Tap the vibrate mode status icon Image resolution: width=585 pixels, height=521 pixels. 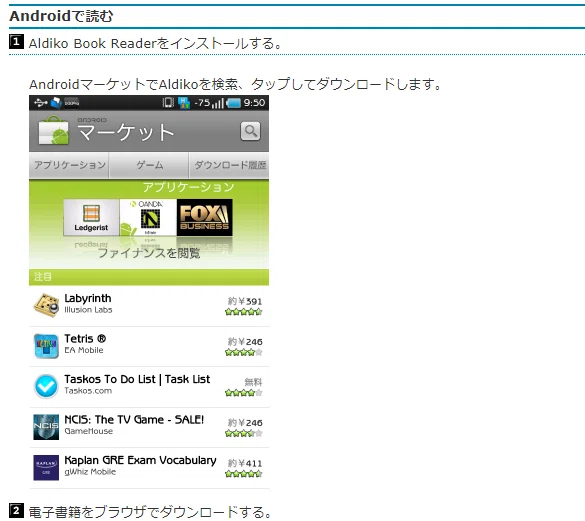[168, 102]
